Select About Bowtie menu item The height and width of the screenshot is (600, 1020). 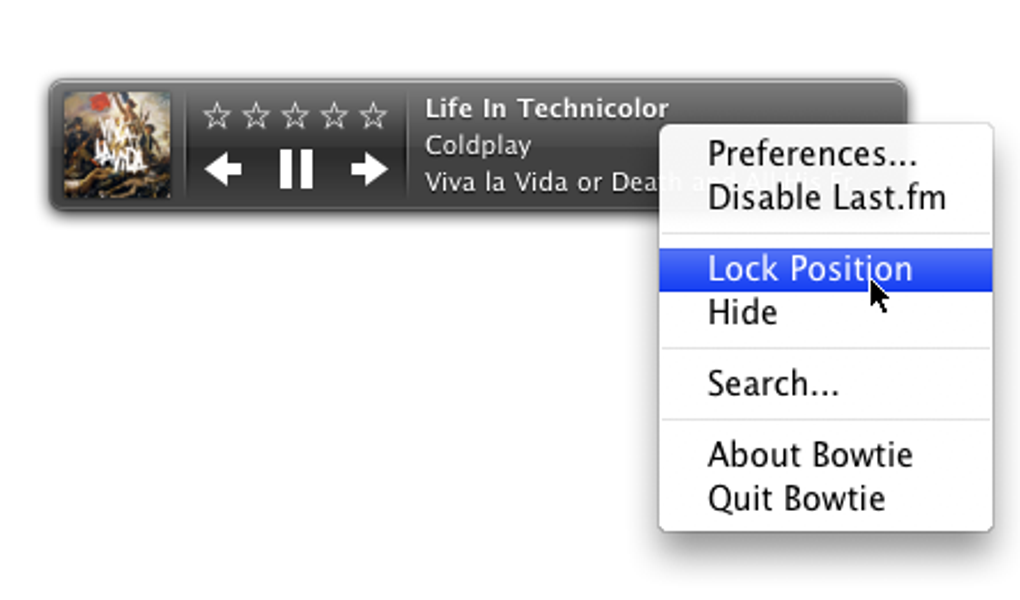click(x=810, y=455)
